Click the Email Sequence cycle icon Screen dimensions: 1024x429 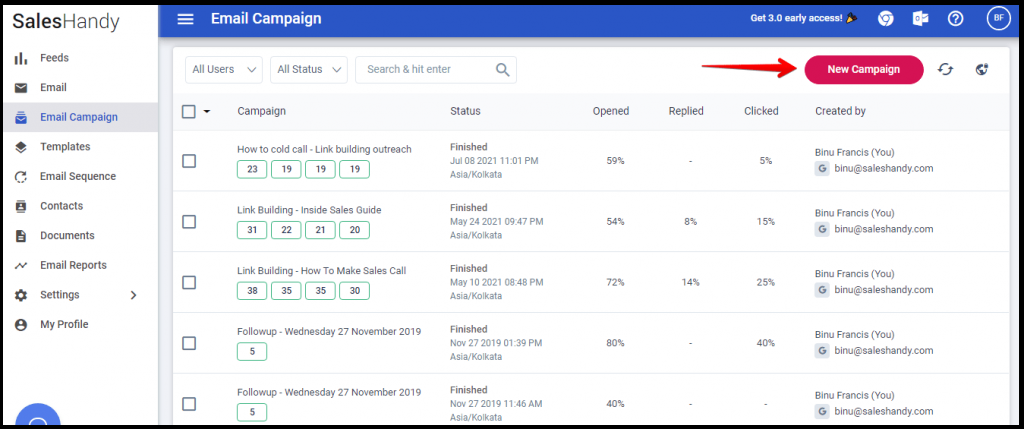point(21,176)
